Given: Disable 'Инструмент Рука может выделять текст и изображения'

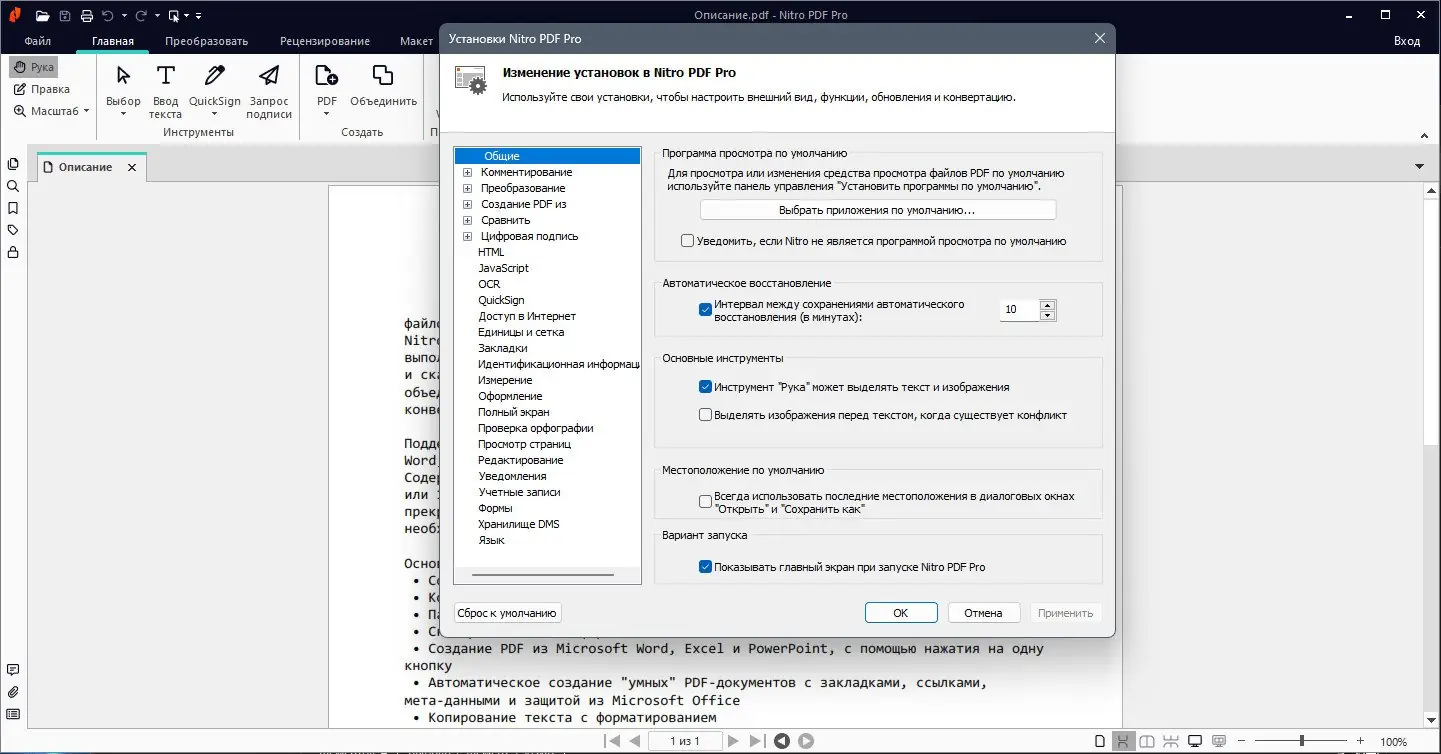Looking at the screenshot, I should pos(704,386).
